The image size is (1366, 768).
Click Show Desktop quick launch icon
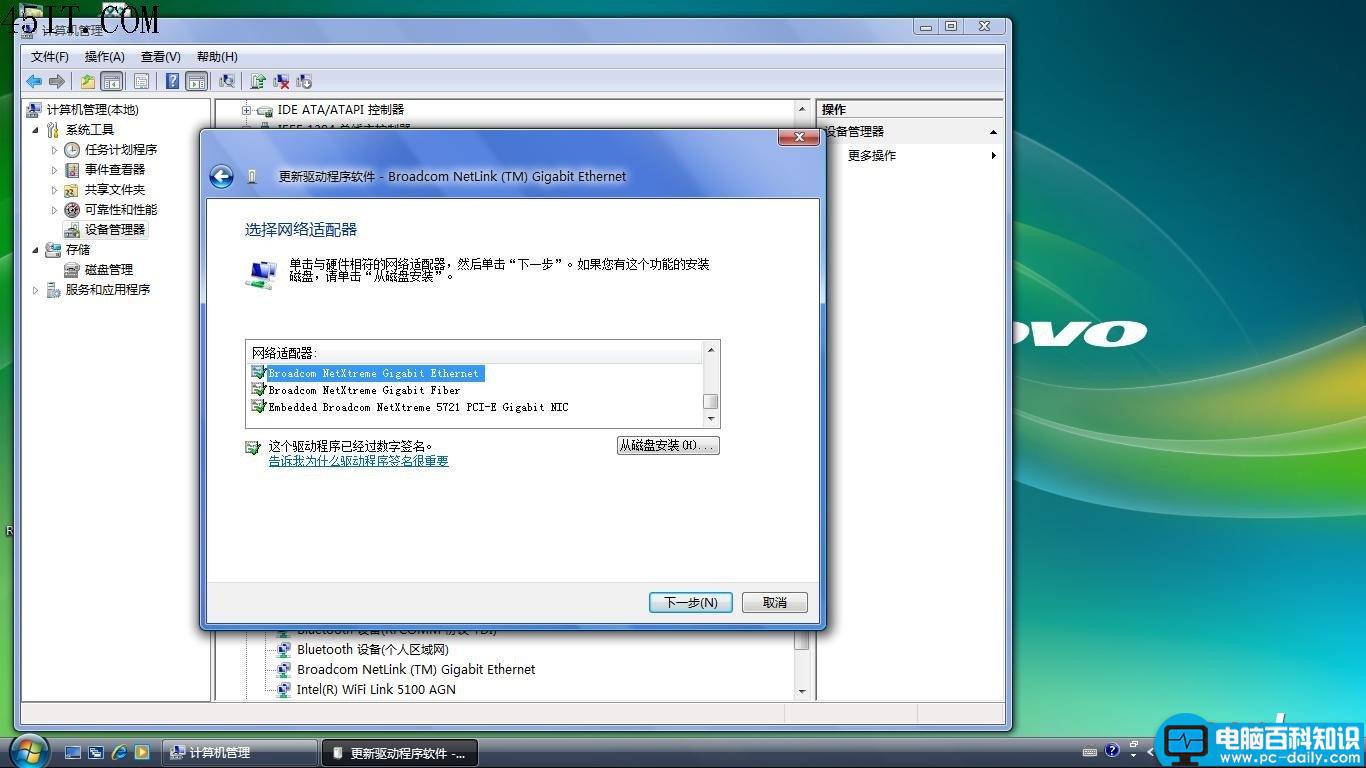coord(73,752)
